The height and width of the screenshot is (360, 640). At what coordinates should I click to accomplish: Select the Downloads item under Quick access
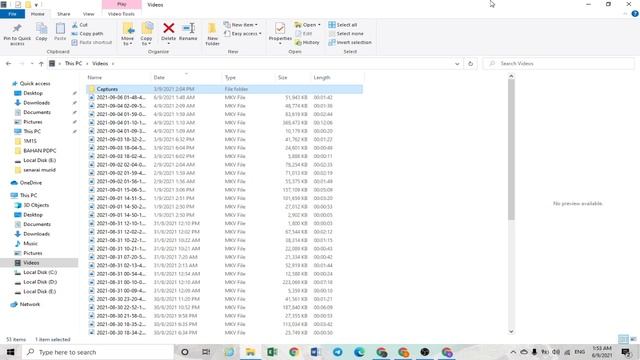coord(36,103)
